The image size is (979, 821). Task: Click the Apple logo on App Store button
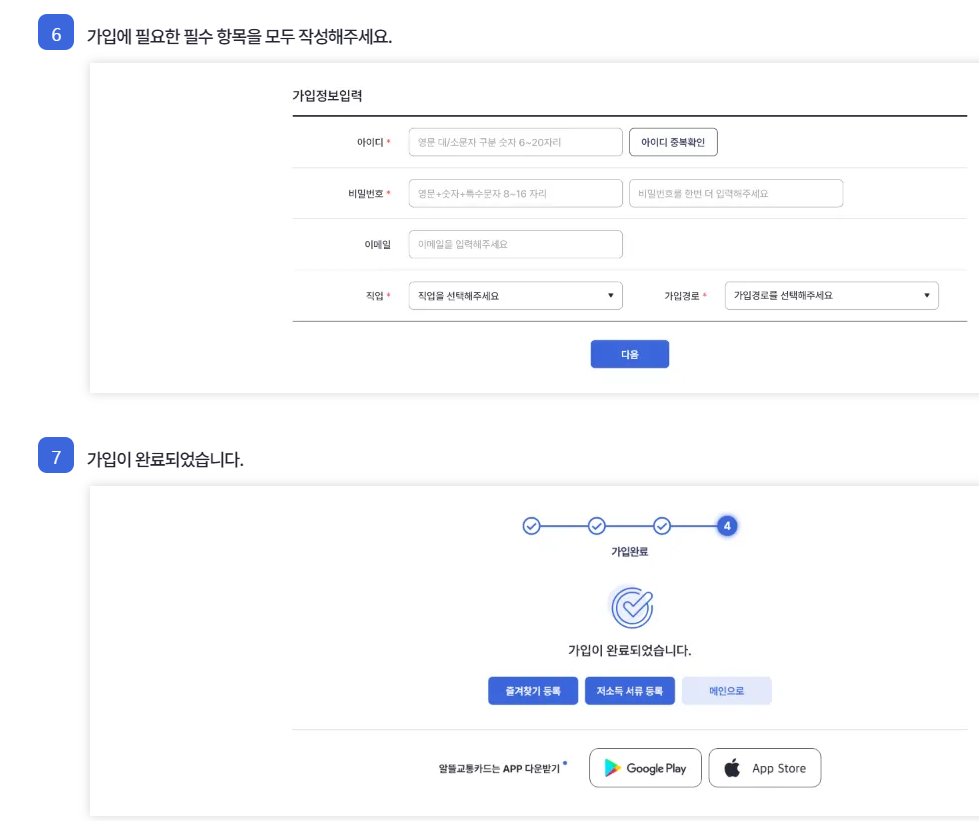(x=731, y=768)
